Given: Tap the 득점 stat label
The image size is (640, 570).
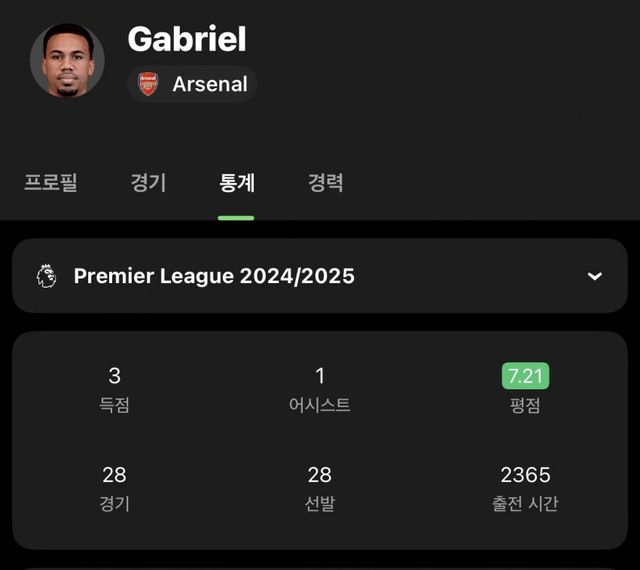Looking at the screenshot, I should click(x=114, y=405).
